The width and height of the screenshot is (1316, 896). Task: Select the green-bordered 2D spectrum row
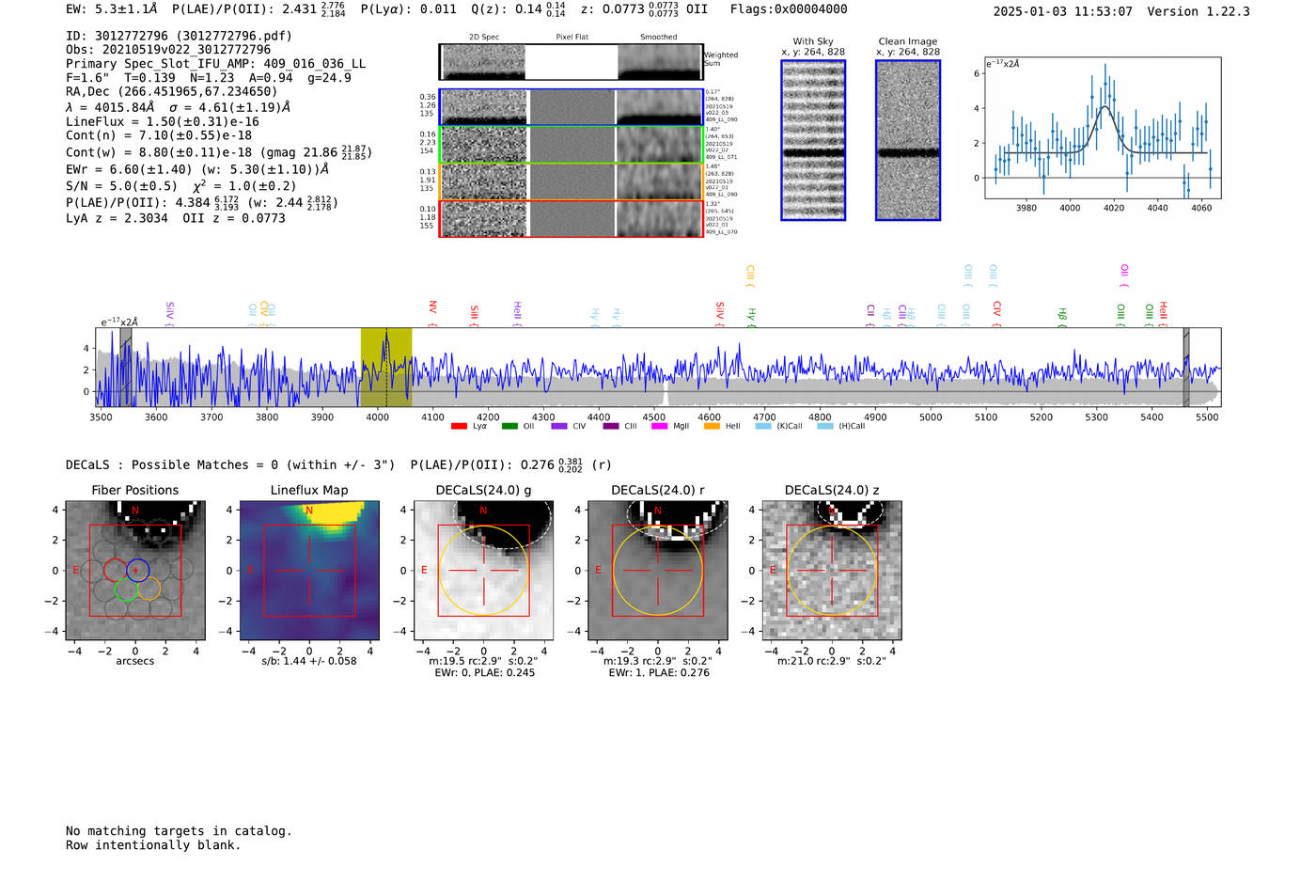572,145
